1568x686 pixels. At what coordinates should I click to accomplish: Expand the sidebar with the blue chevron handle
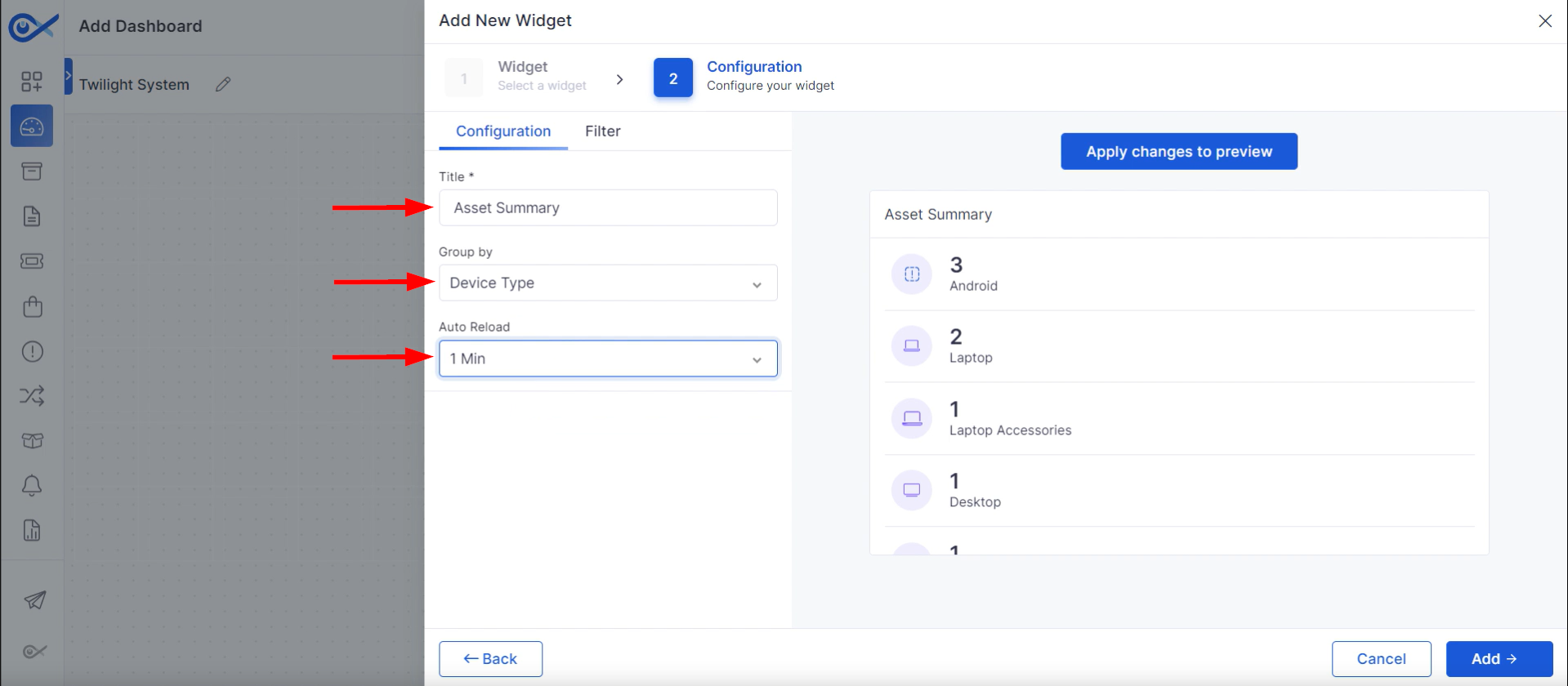pos(69,76)
